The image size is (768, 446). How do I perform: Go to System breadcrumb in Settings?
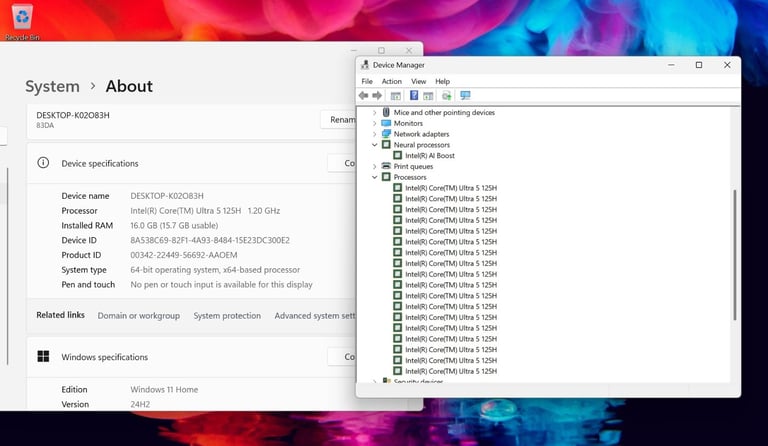pos(52,86)
